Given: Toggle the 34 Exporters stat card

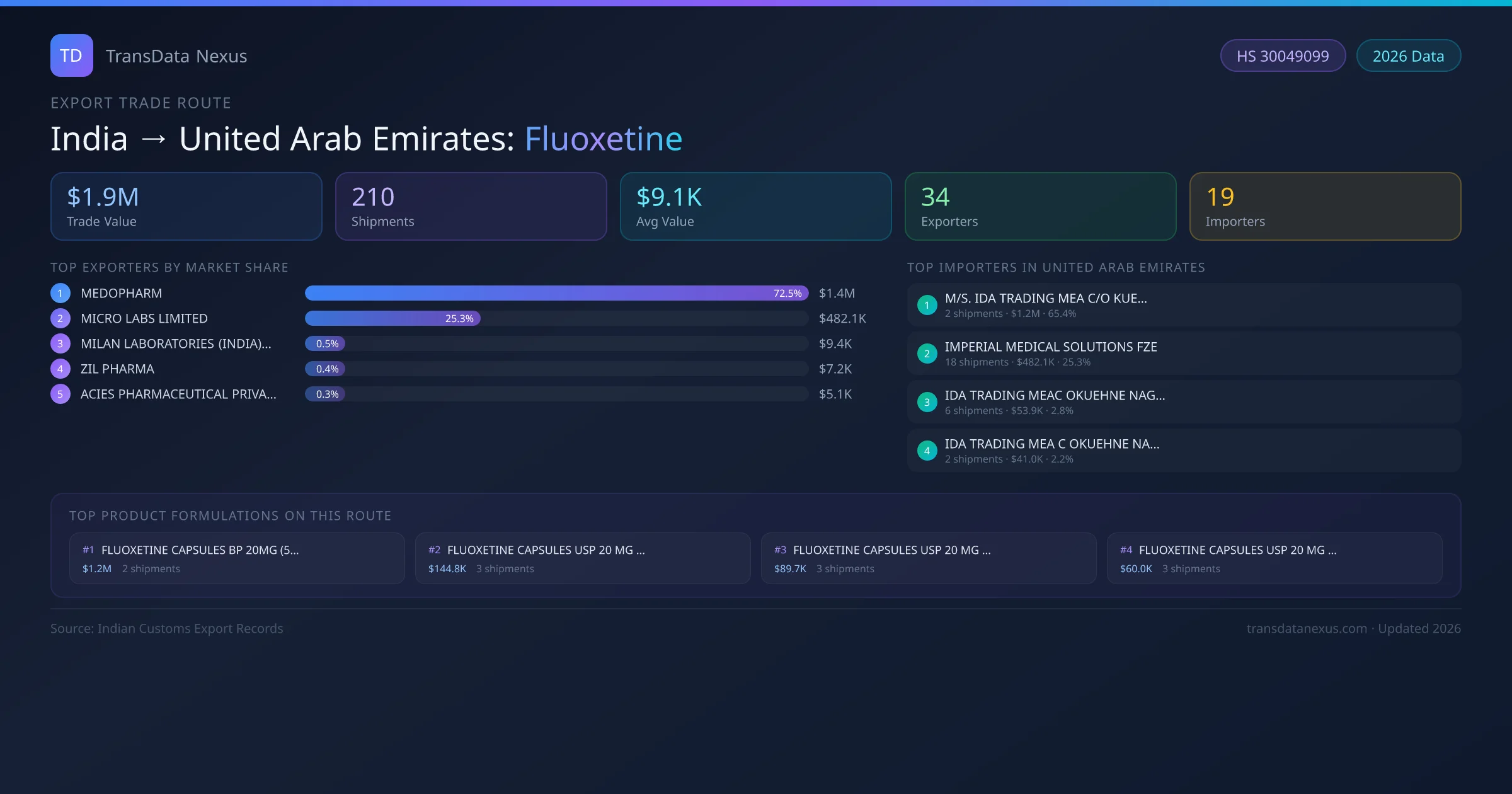Looking at the screenshot, I should click(1040, 206).
